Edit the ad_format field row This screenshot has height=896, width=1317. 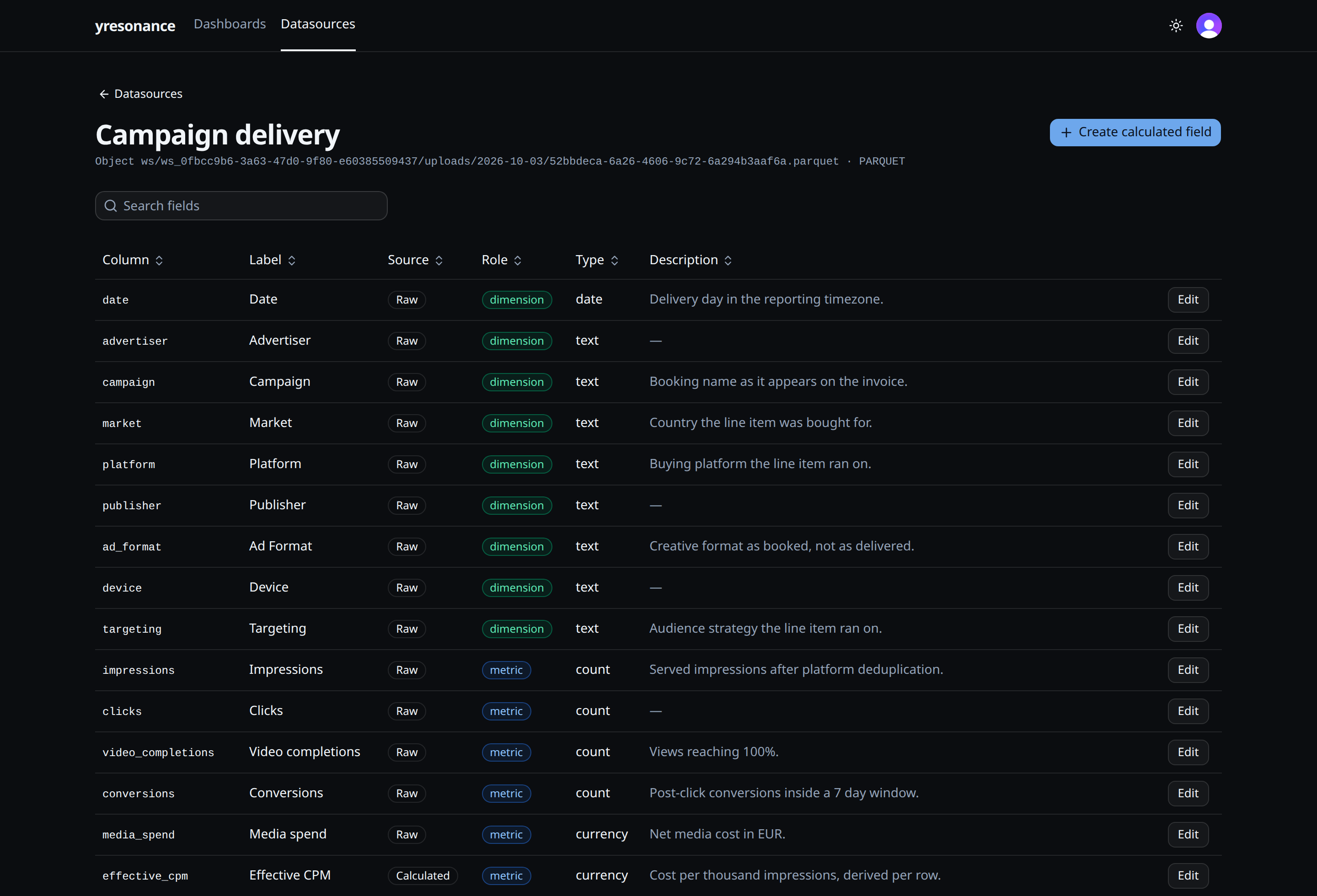[x=1188, y=547]
